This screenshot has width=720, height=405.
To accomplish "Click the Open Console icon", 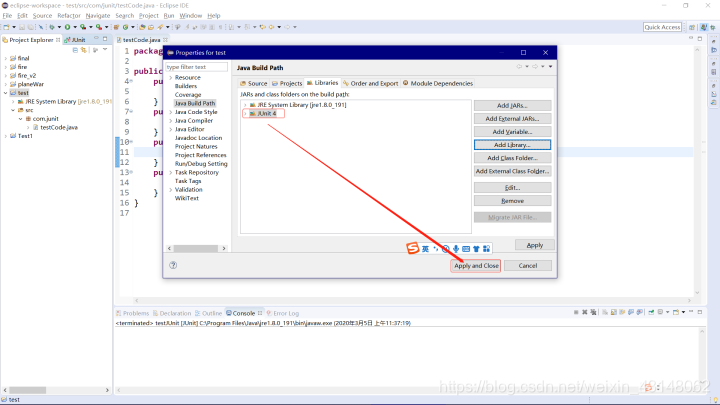I will (675, 312).
